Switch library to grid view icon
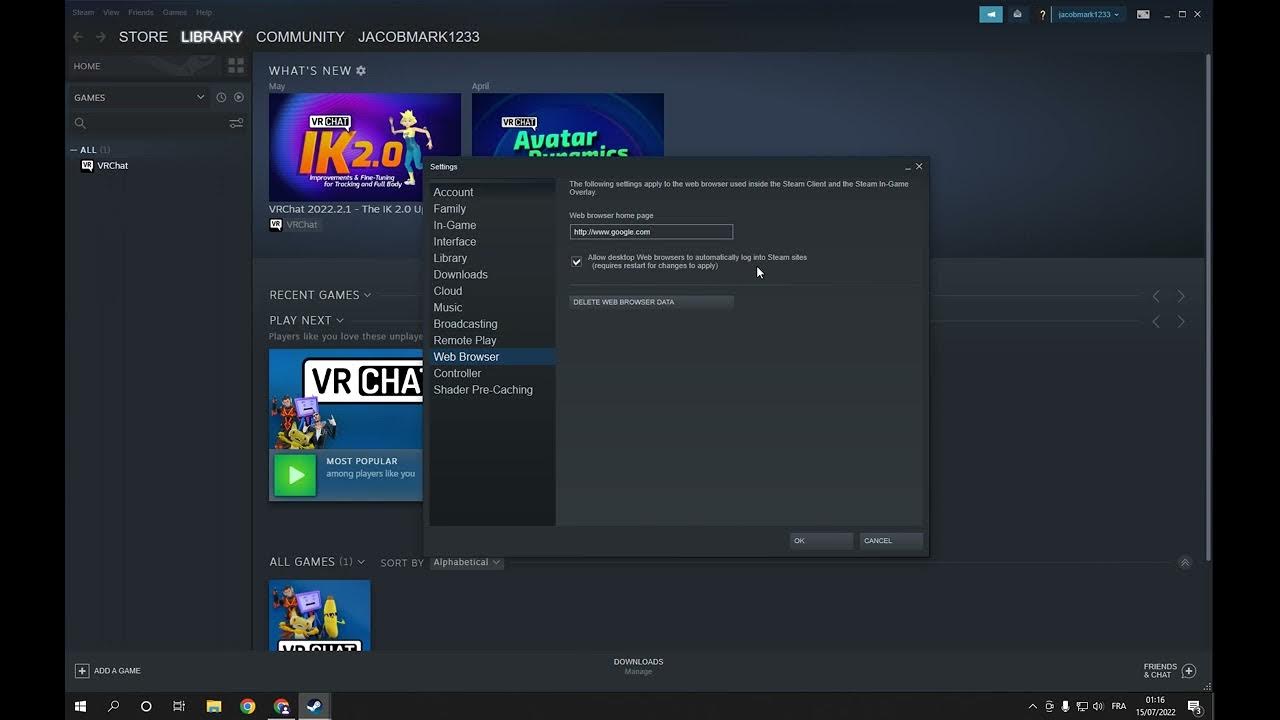The height and width of the screenshot is (720, 1280). click(236, 66)
